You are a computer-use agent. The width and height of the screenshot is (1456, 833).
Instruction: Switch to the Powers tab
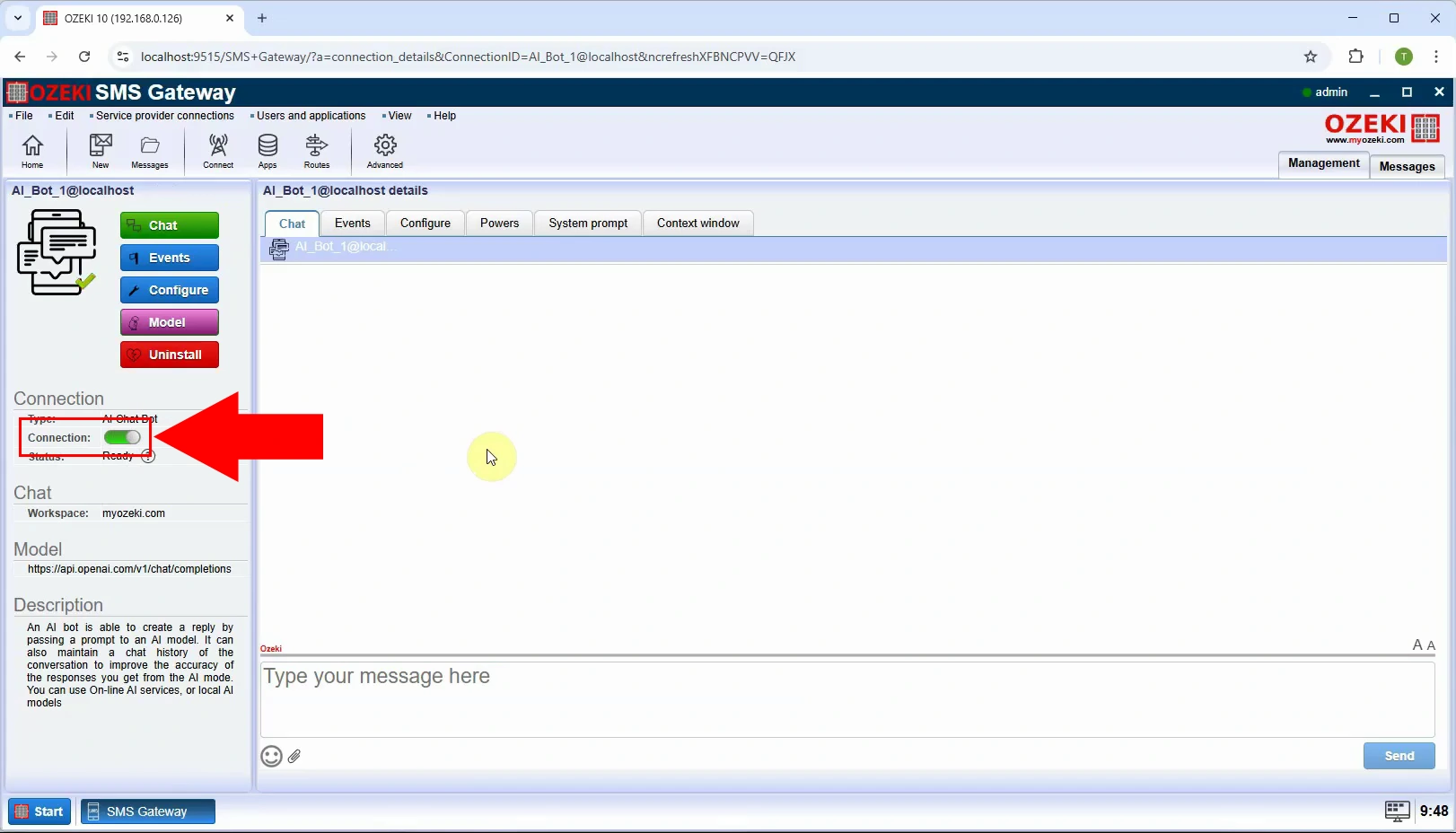[499, 224]
